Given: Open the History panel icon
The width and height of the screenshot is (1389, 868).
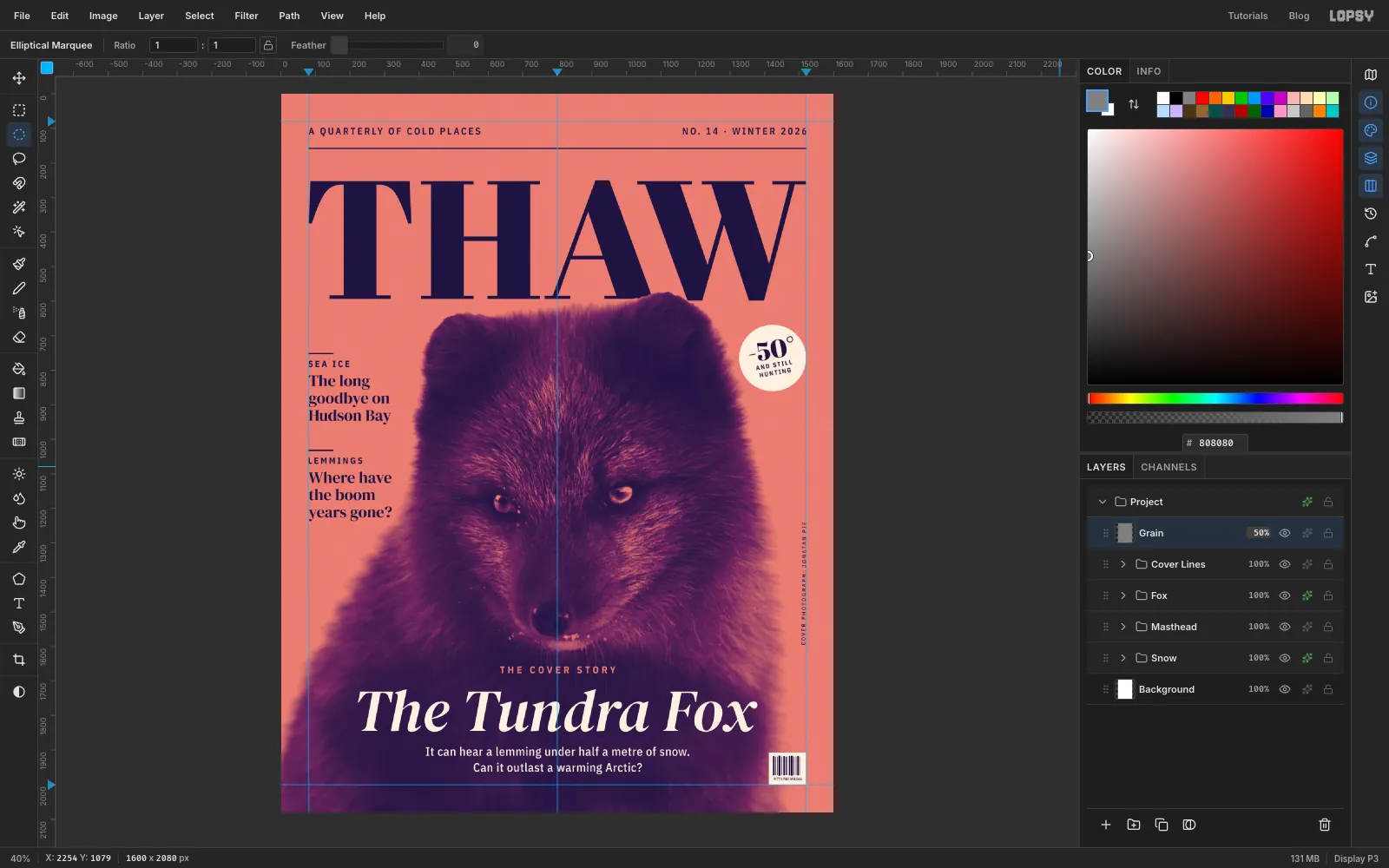Looking at the screenshot, I should pos(1371,214).
